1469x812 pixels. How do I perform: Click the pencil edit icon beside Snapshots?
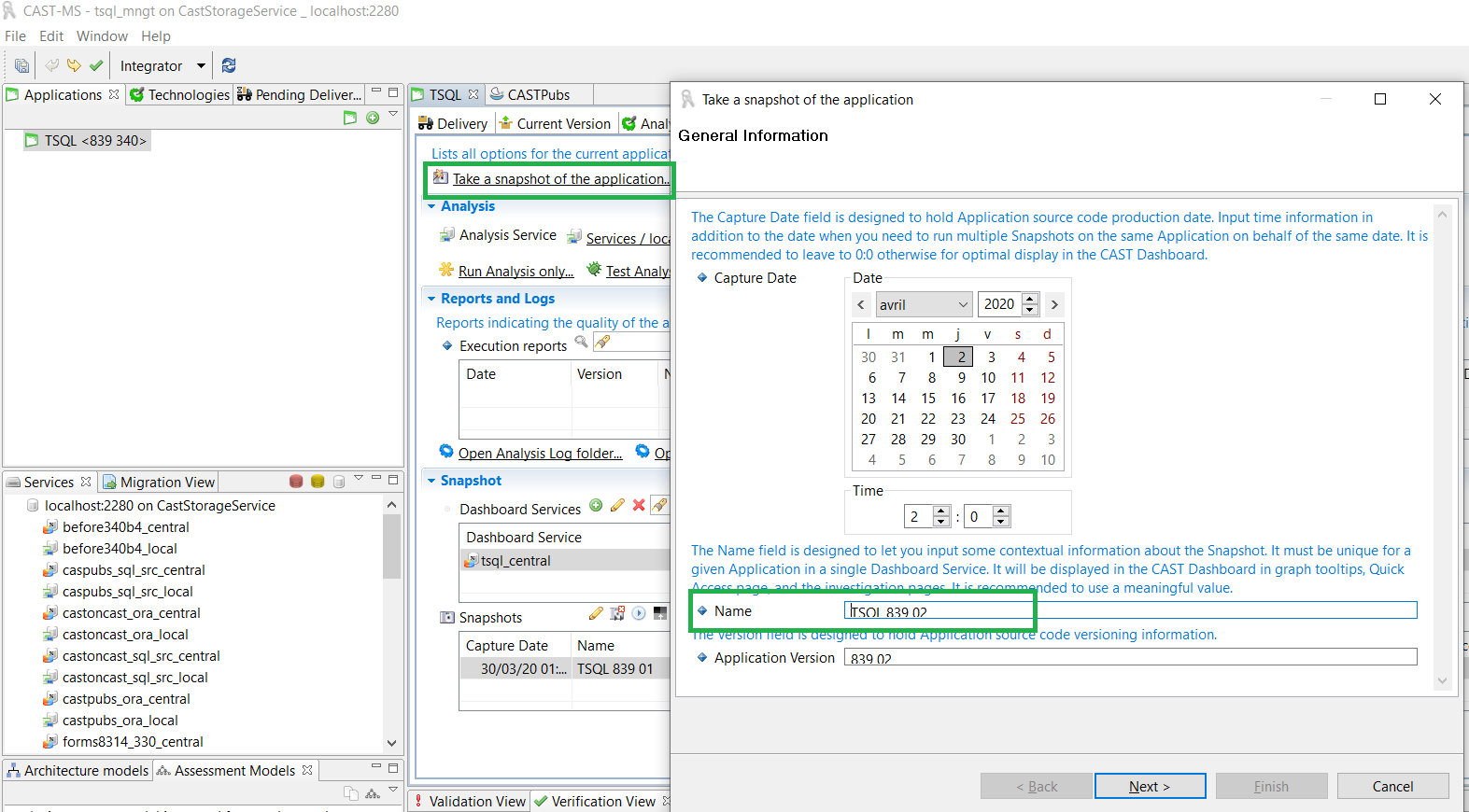(596, 613)
